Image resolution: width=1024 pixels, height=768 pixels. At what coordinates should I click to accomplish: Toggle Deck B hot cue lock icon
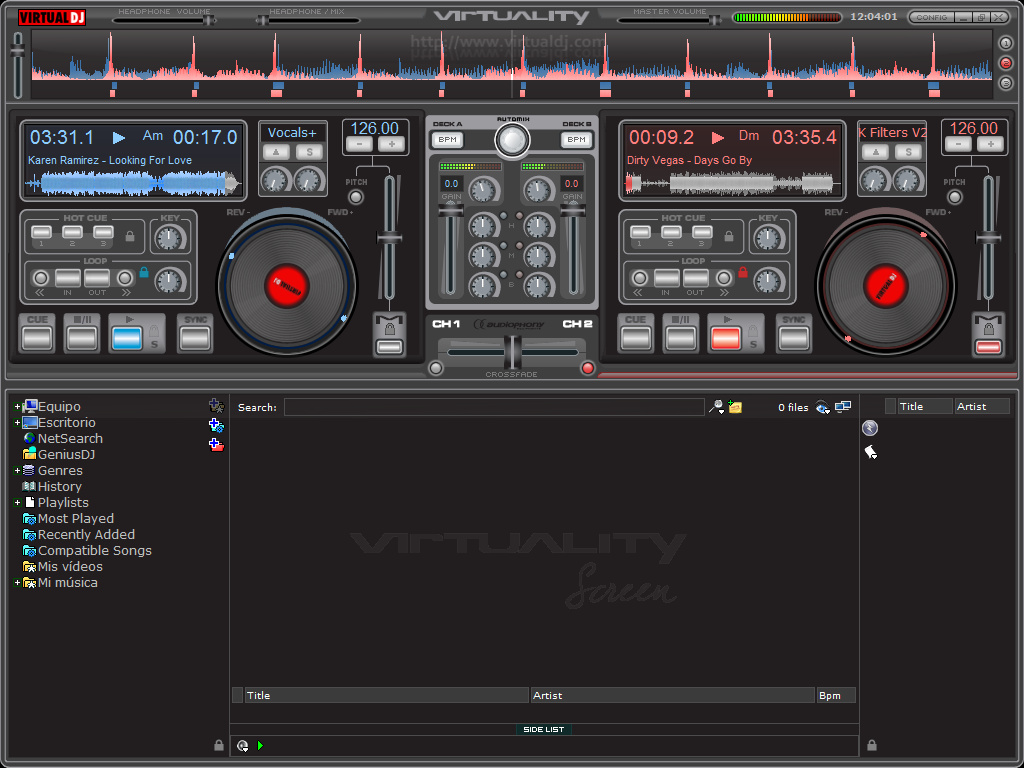coord(729,236)
